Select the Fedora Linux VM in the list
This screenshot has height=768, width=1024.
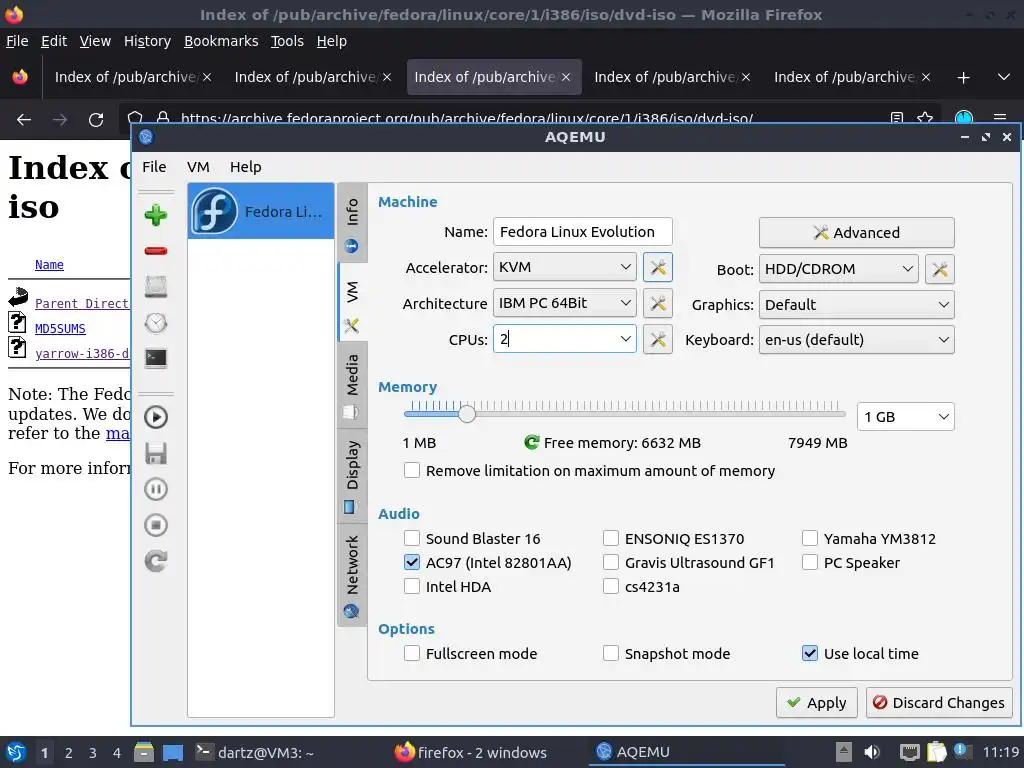tap(261, 211)
